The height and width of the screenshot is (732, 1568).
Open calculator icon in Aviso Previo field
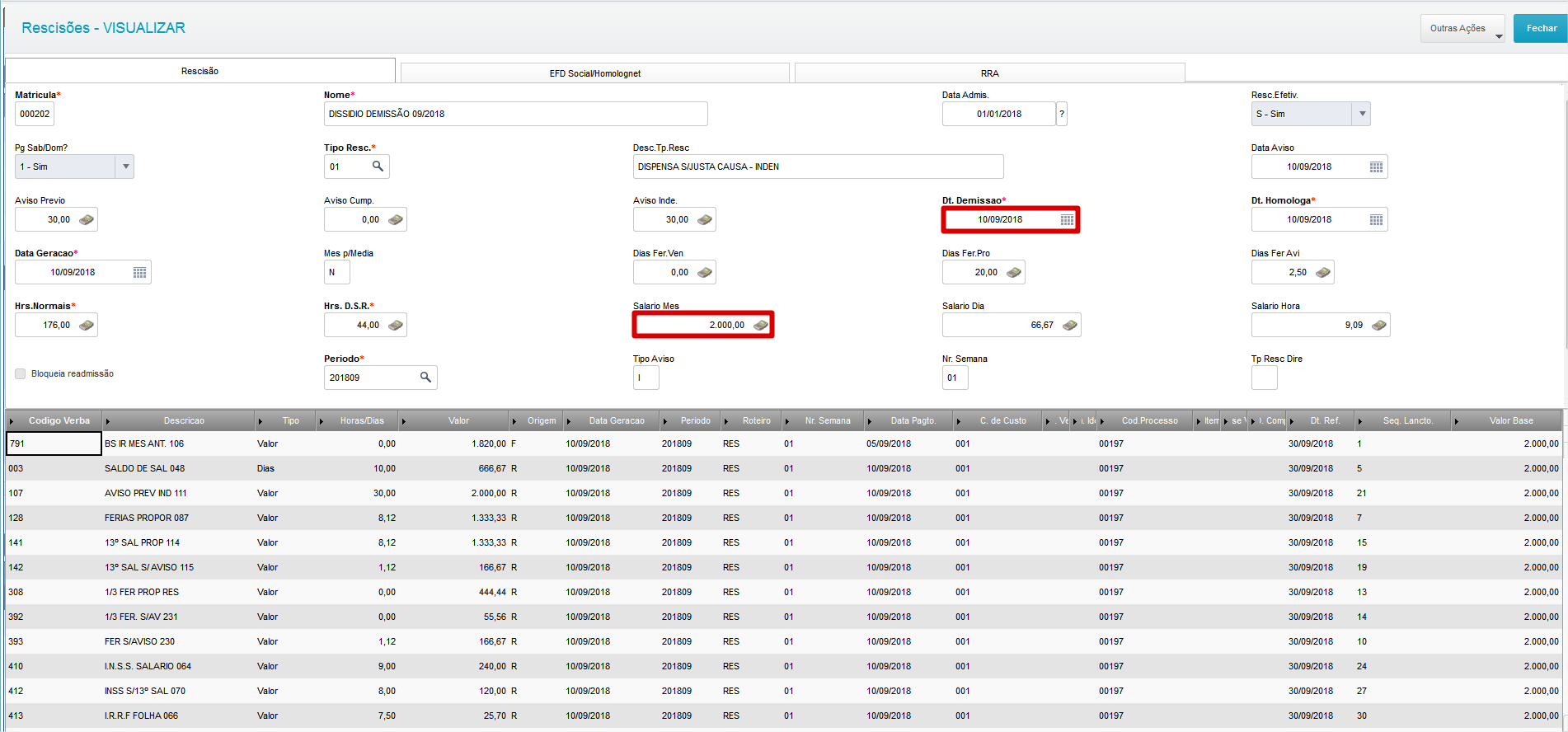[87, 220]
